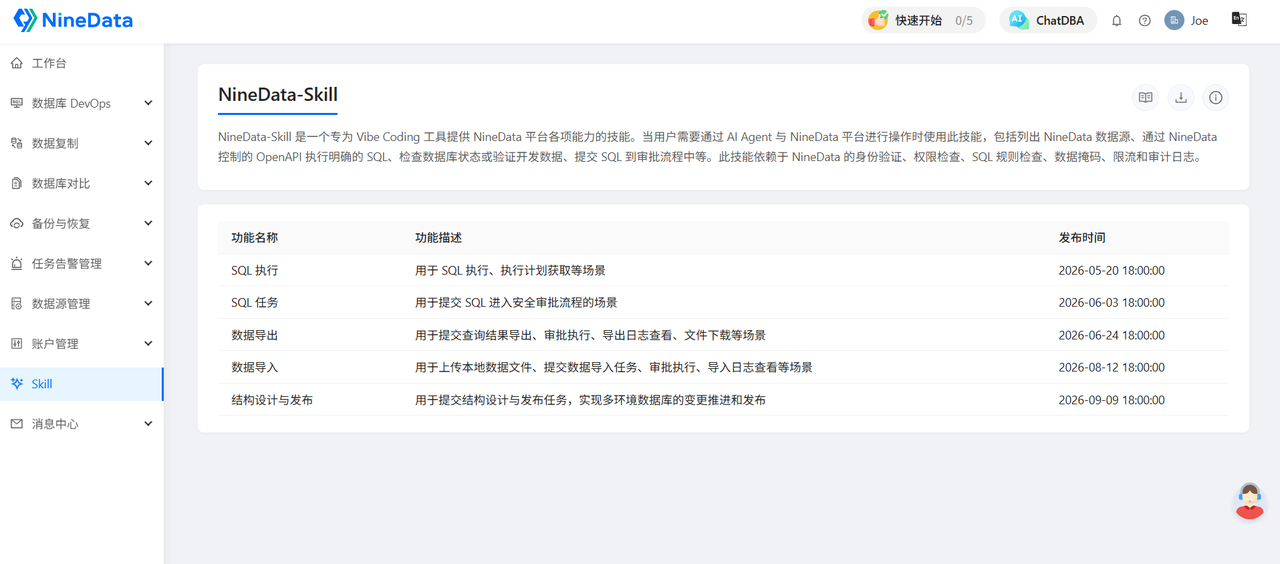1280x564 pixels.
Task: Click the 数据源管理 sidebar icon
Action: (x=16, y=303)
